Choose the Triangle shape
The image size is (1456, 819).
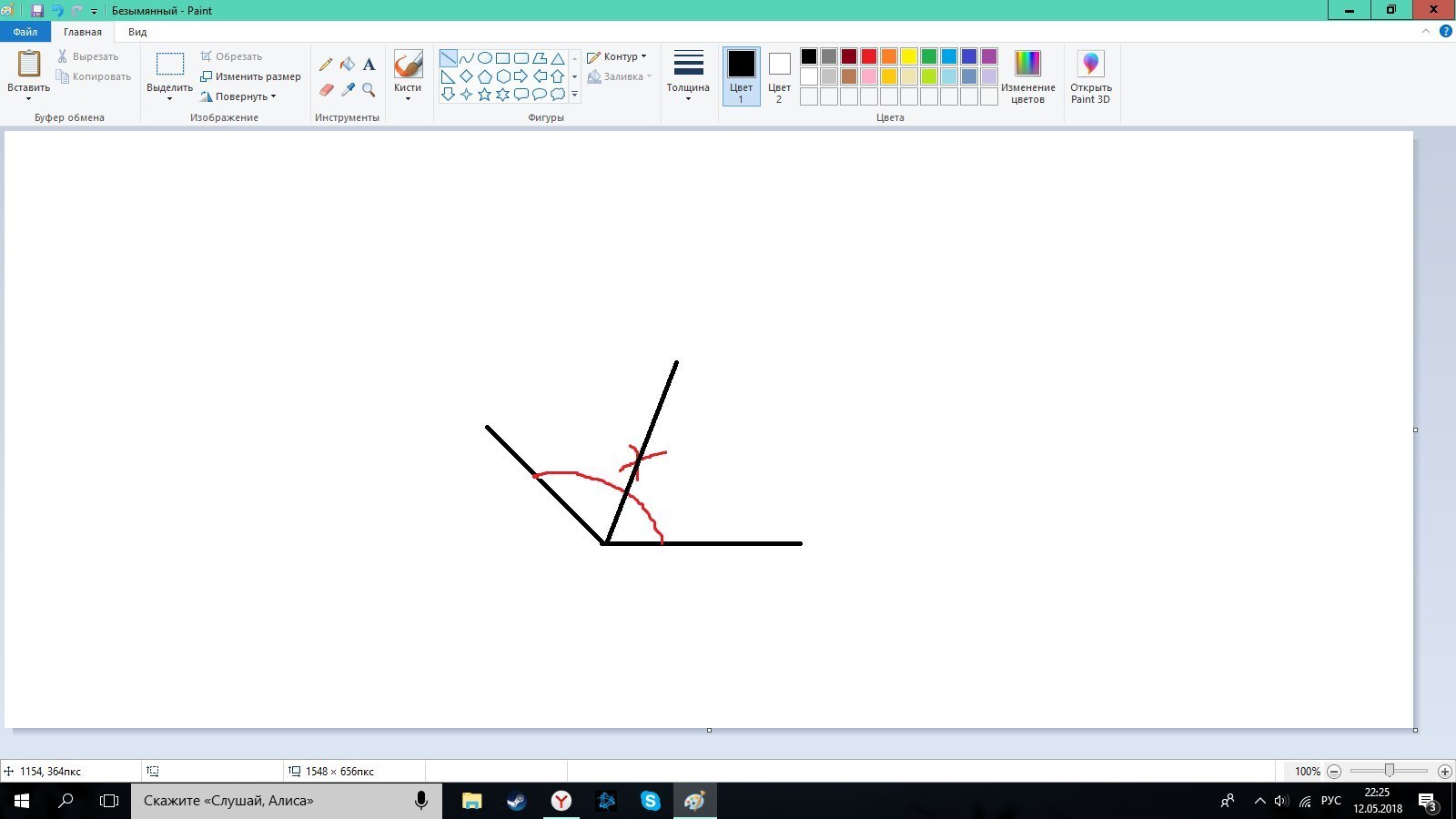tap(558, 58)
